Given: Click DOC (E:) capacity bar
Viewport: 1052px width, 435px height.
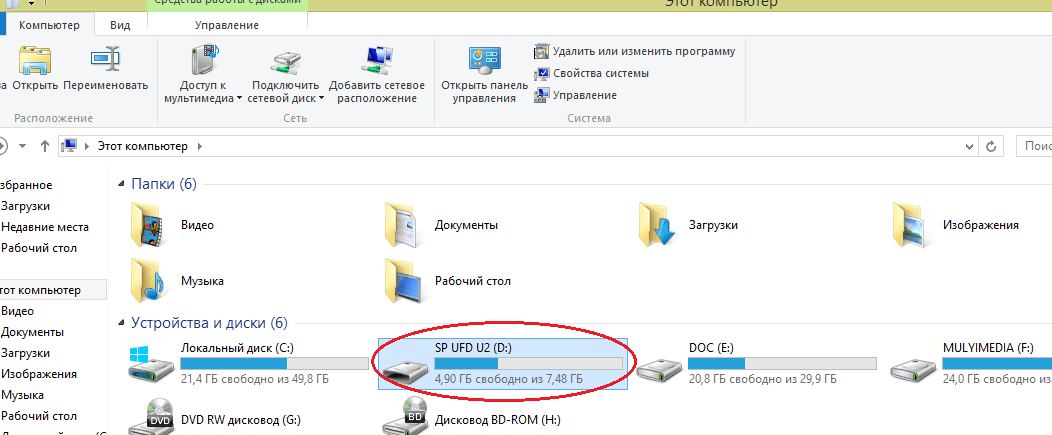Looking at the screenshot, I should (783, 363).
